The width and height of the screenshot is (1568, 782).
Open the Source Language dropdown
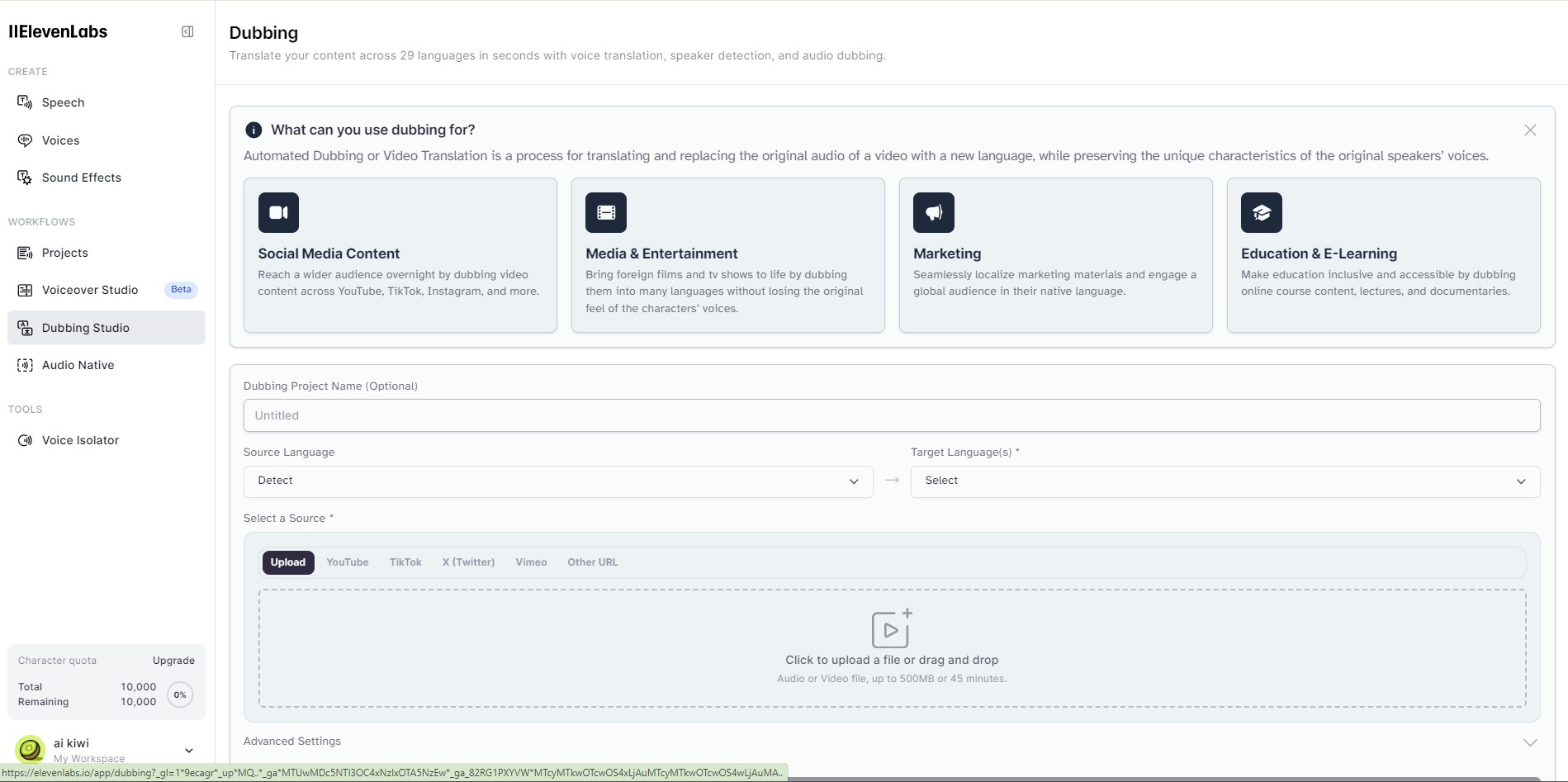coord(558,481)
